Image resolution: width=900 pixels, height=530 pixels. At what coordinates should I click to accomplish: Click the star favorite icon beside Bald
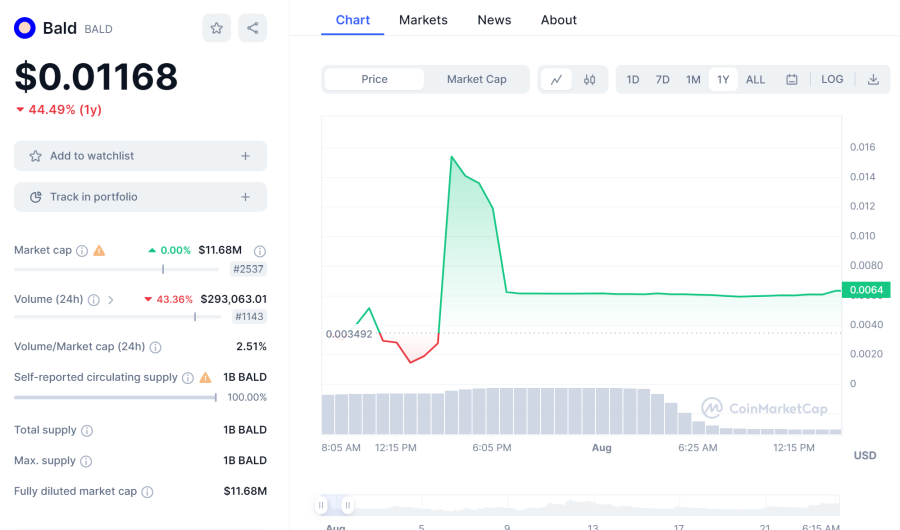click(216, 28)
